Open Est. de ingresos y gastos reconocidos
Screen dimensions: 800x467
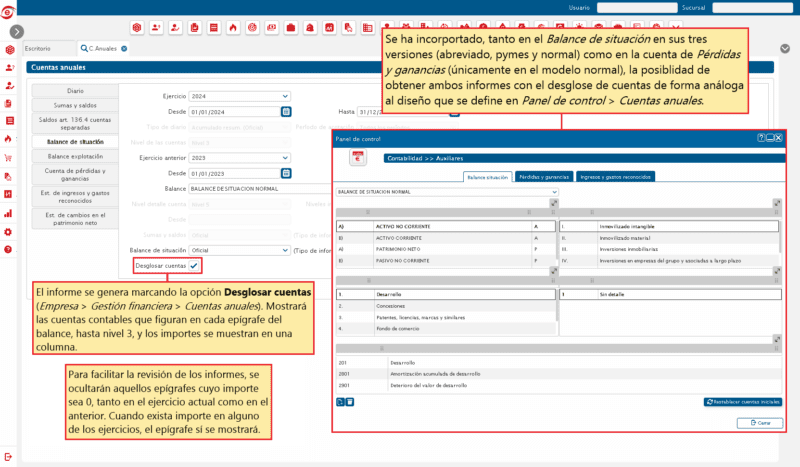point(75,196)
